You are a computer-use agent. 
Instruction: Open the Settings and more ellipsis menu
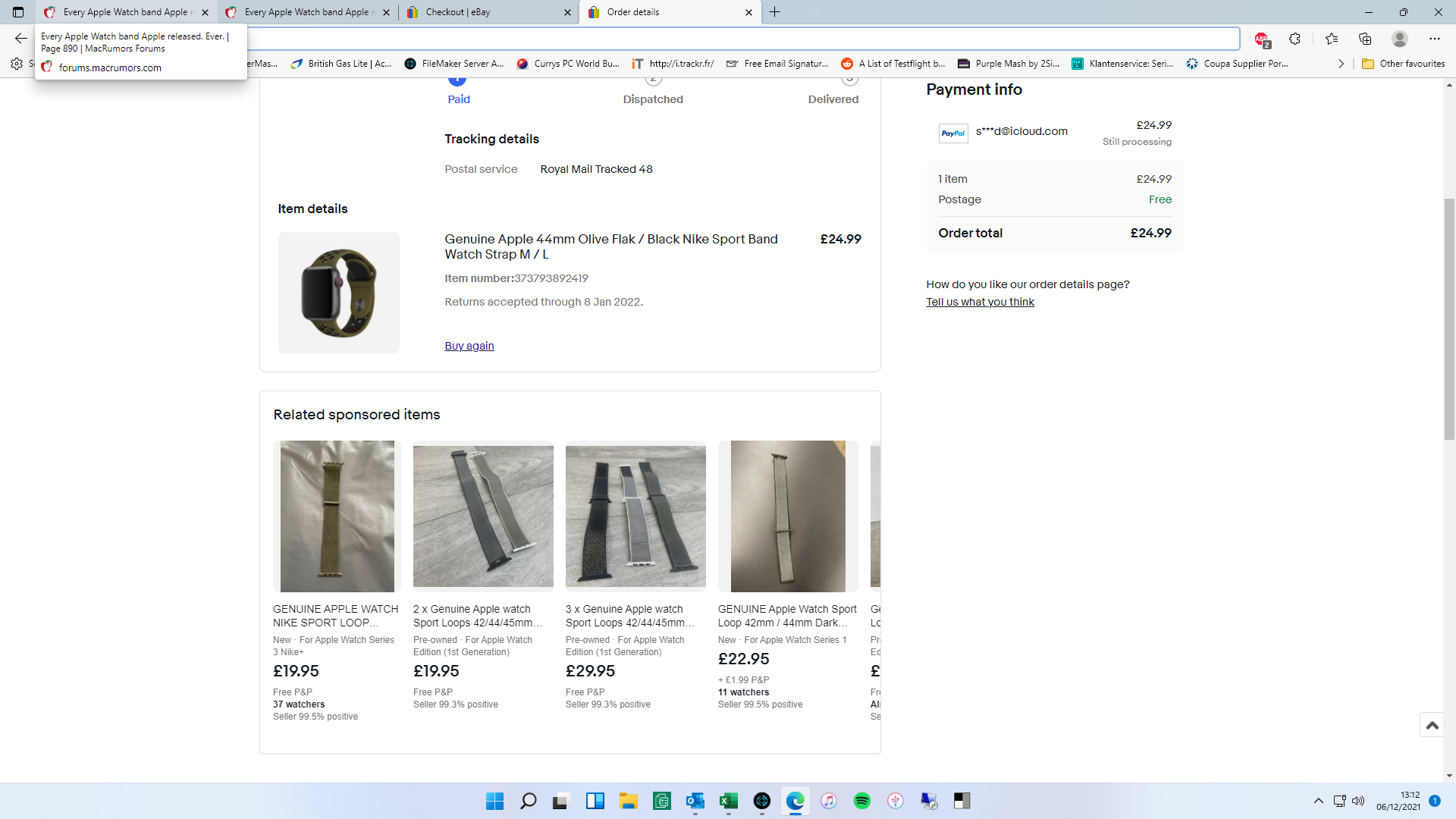coord(1434,39)
